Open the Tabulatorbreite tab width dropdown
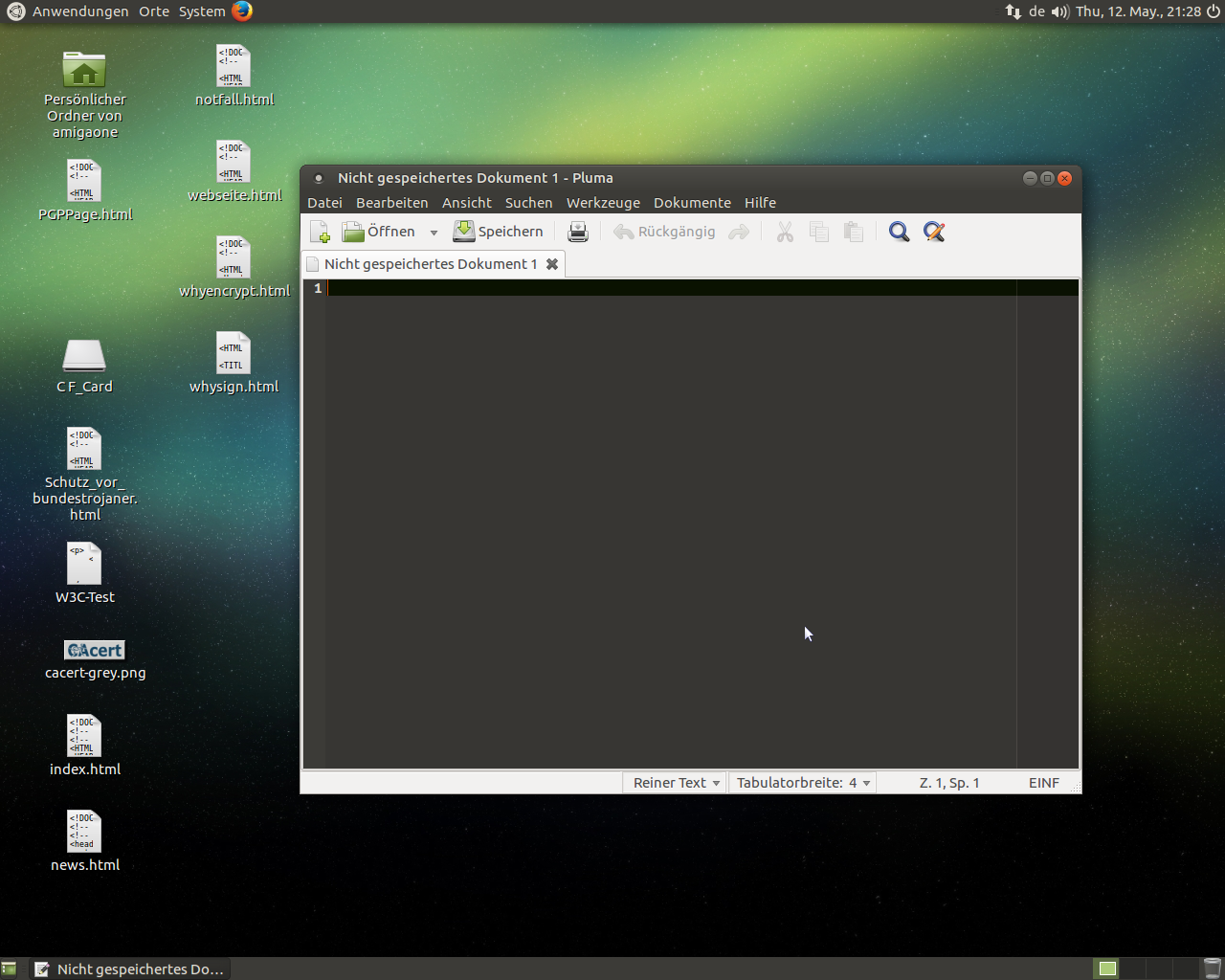The width and height of the screenshot is (1225, 980). pyautogui.click(x=802, y=783)
